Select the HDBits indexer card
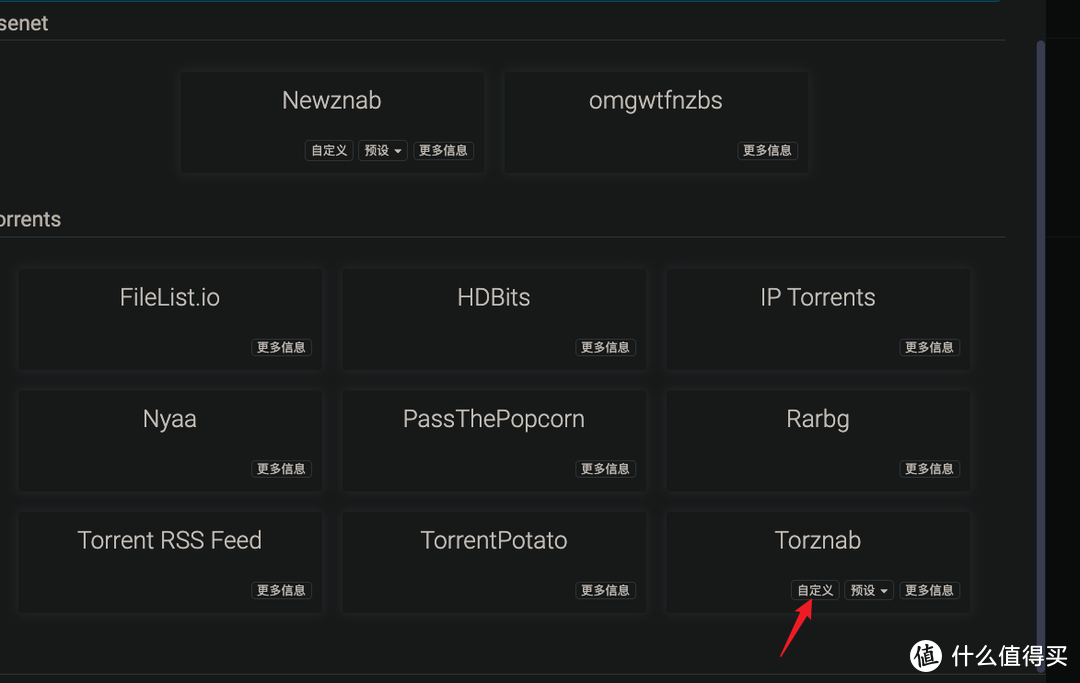The image size is (1080, 683). pos(493,298)
